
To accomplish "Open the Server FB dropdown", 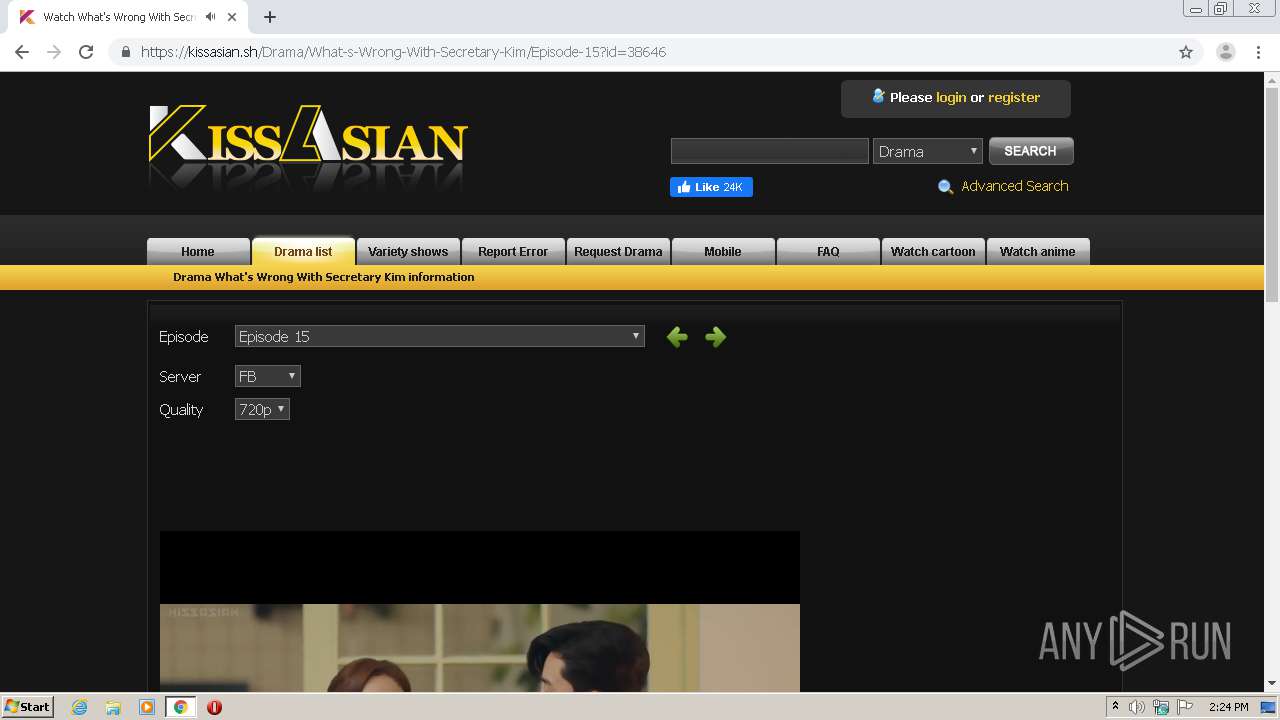I will pos(268,376).
